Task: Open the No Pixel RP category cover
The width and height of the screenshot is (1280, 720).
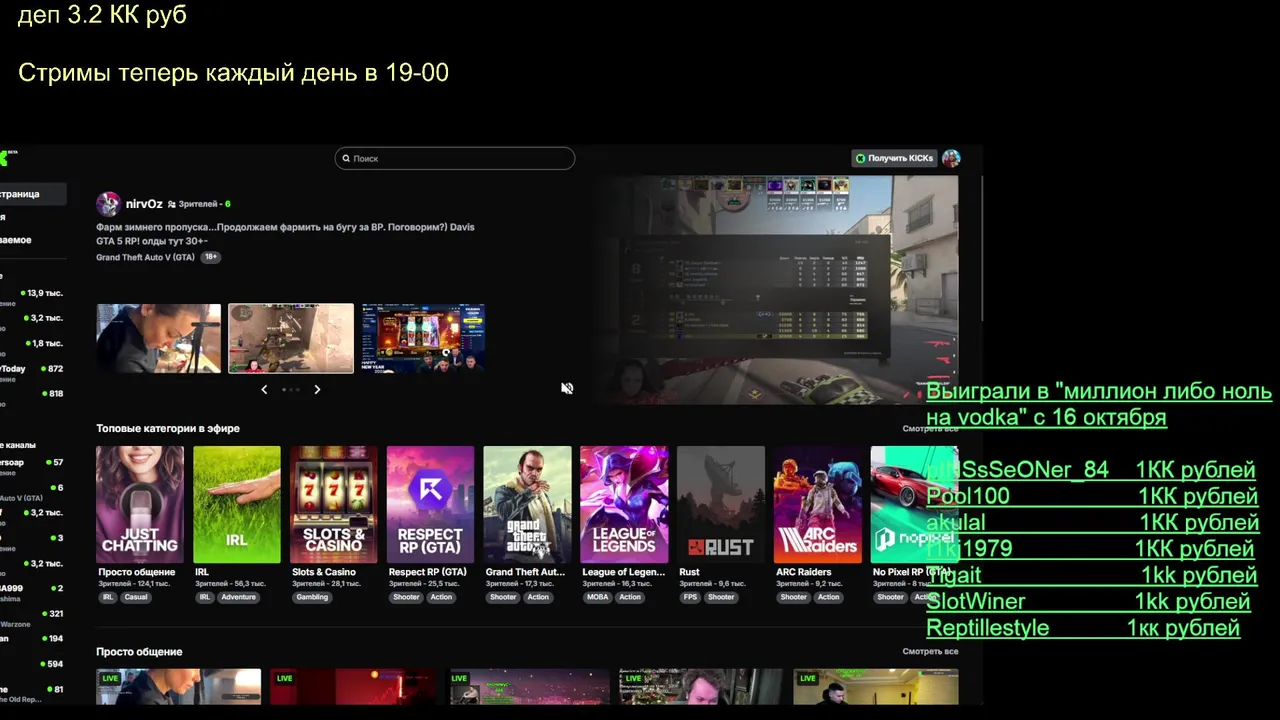Action: point(914,504)
